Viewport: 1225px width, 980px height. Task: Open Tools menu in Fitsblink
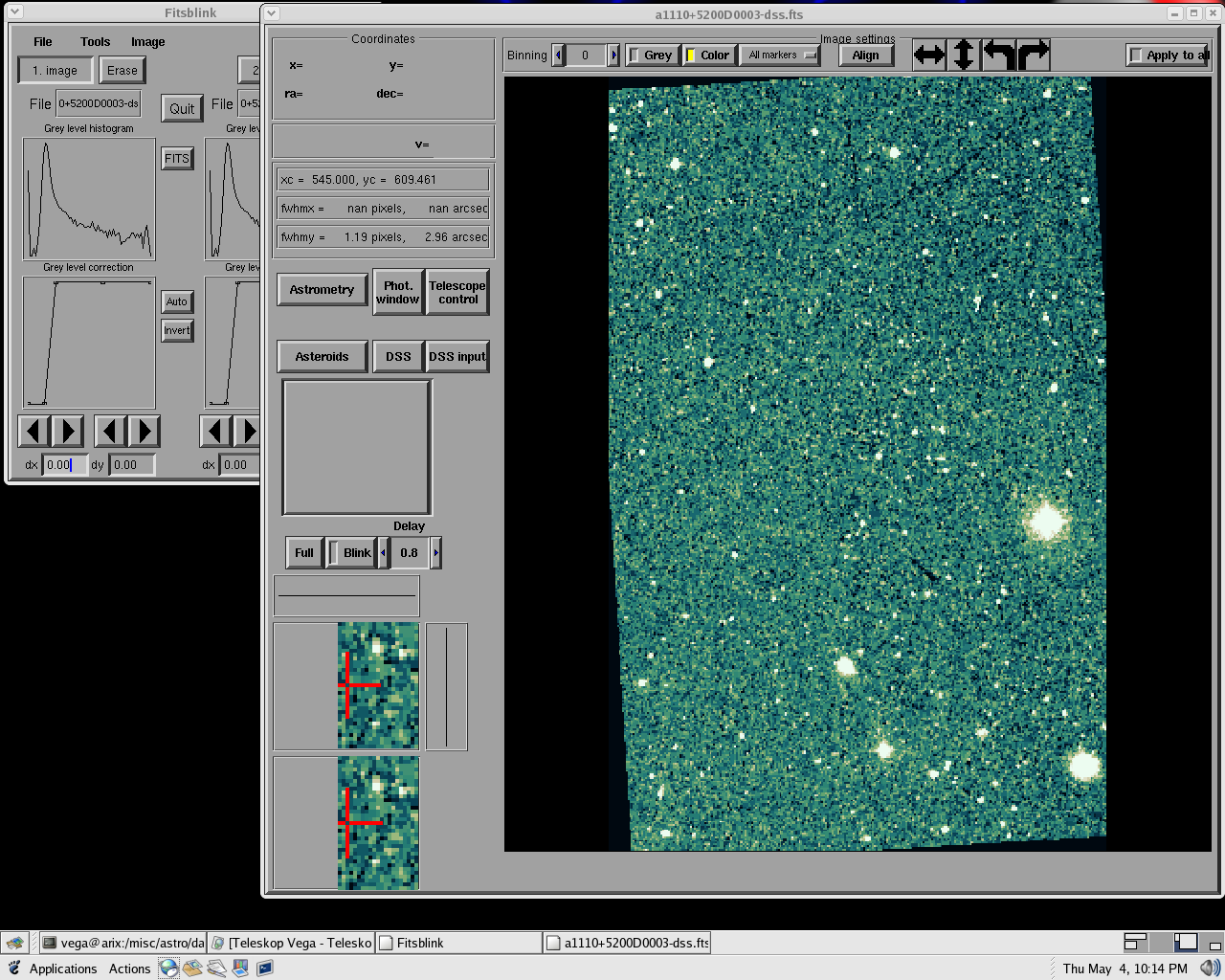tap(96, 41)
